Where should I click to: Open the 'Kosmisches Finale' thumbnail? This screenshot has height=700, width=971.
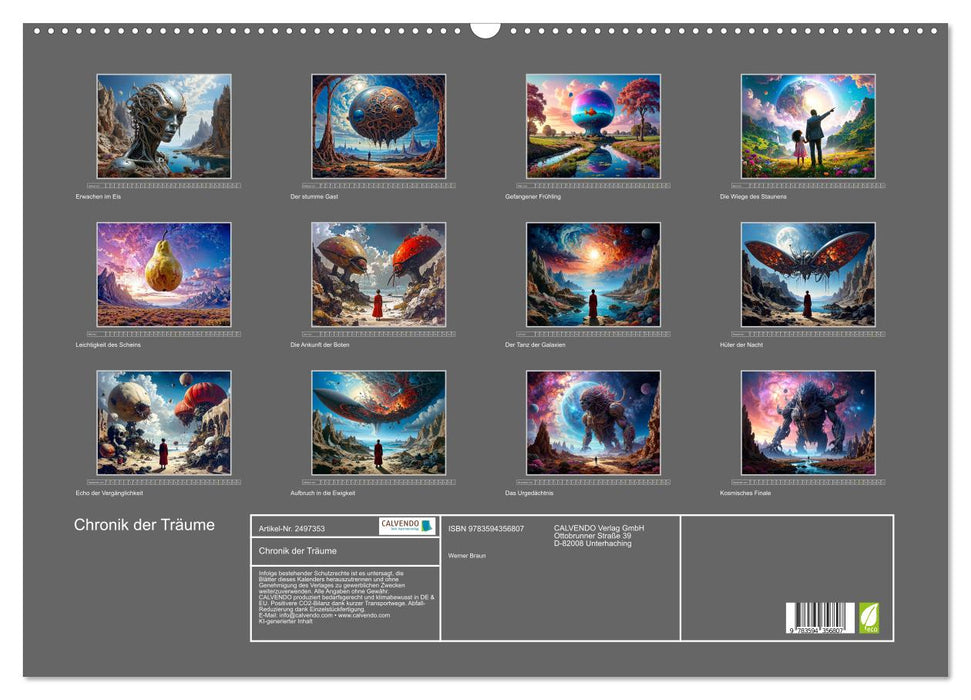pos(808,422)
